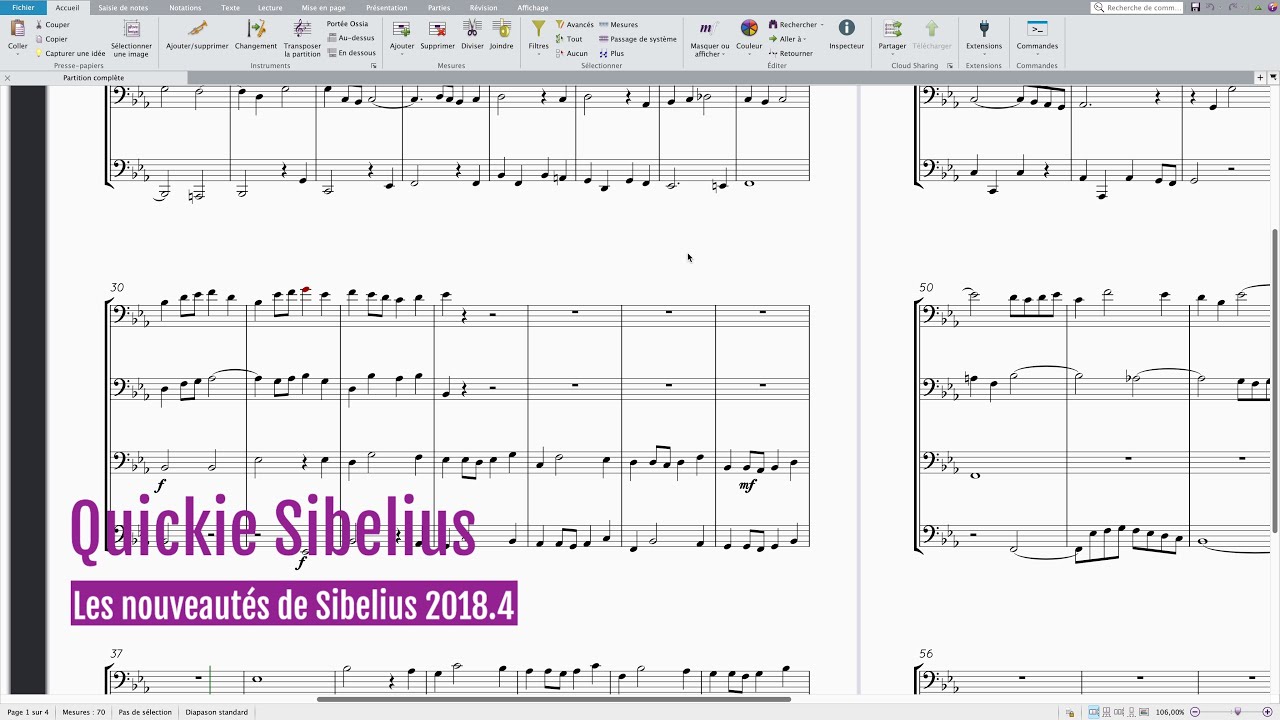This screenshot has height=720, width=1280.
Task: Click Transposer la partition icon
Action: coord(302,29)
